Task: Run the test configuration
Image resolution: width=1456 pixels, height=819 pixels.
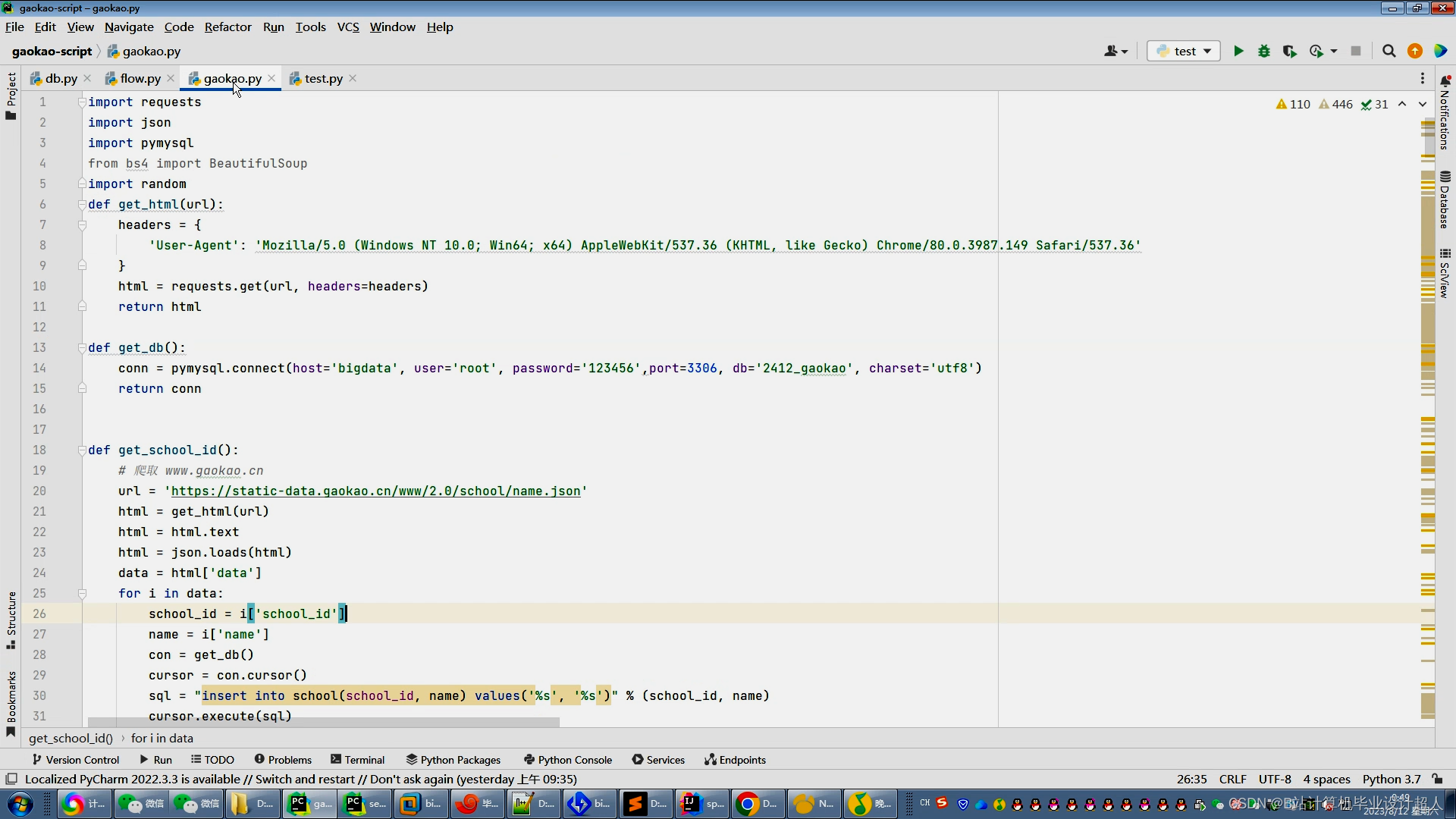Action: (1238, 51)
